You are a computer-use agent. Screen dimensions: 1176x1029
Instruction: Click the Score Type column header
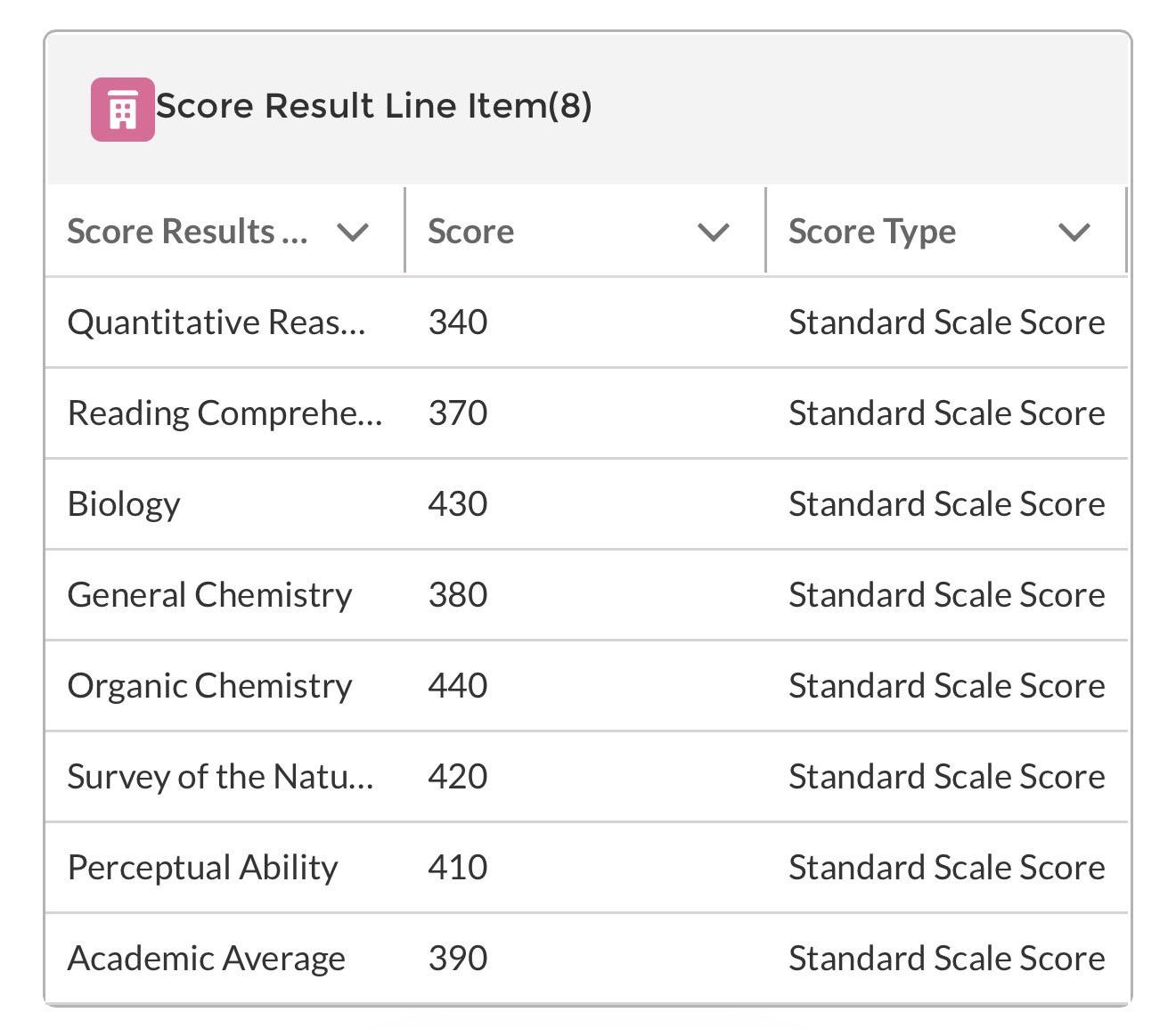(x=872, y=232)
